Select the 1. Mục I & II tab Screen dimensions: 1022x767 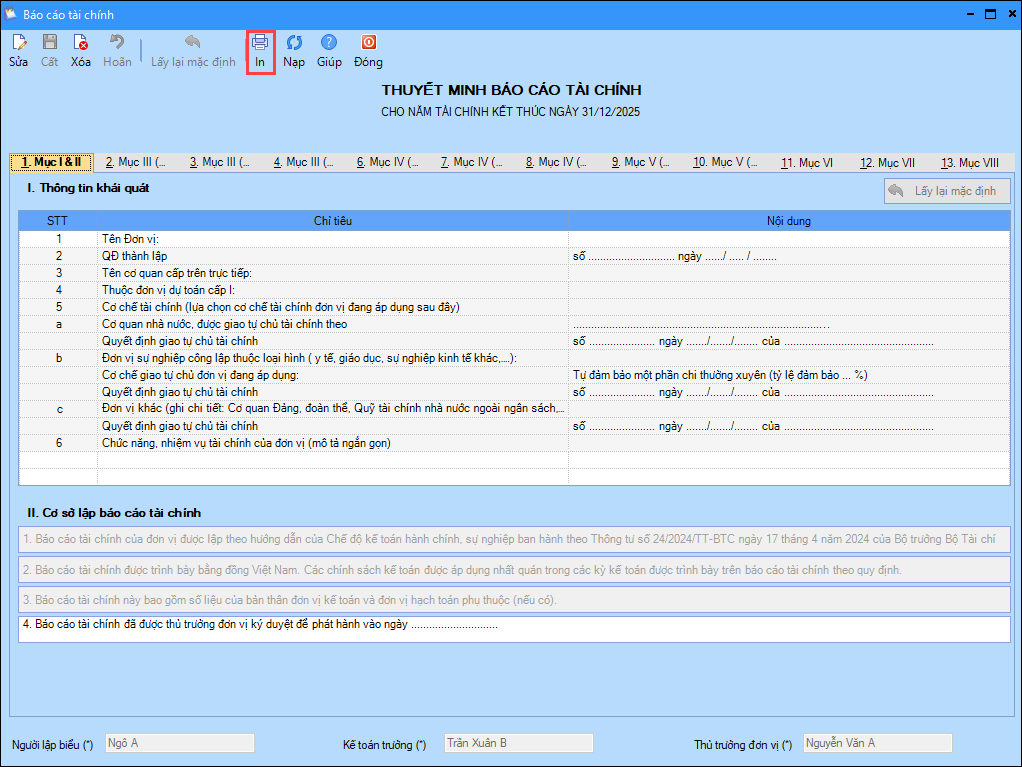(x=51, y=162)
